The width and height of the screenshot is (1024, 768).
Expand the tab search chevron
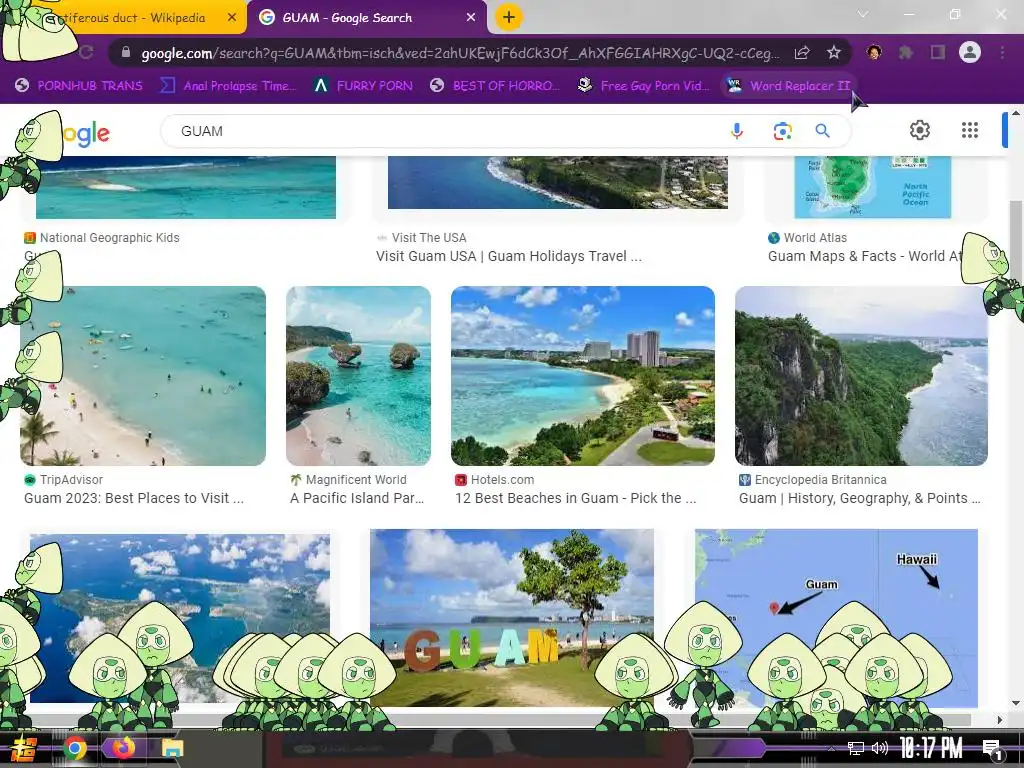863,14
